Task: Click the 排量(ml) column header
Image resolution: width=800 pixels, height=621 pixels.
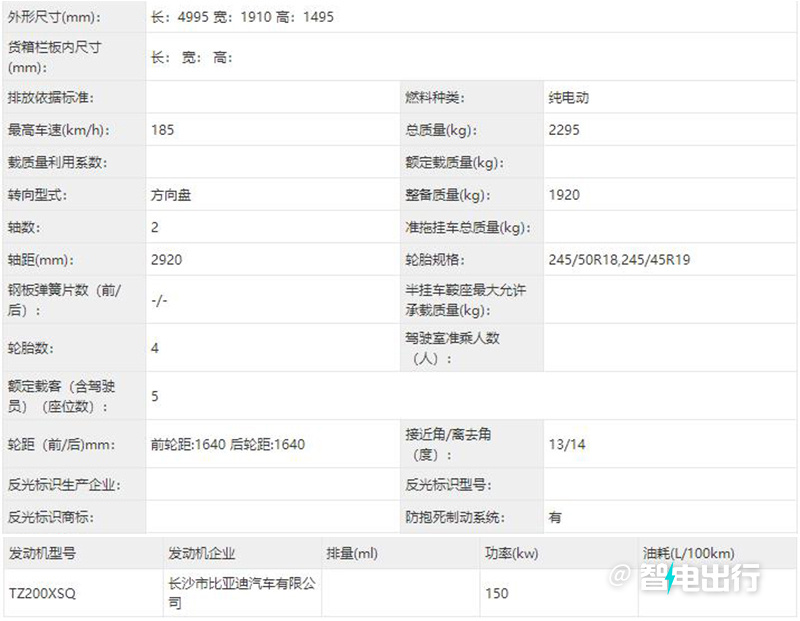Action: click(352, 553)
